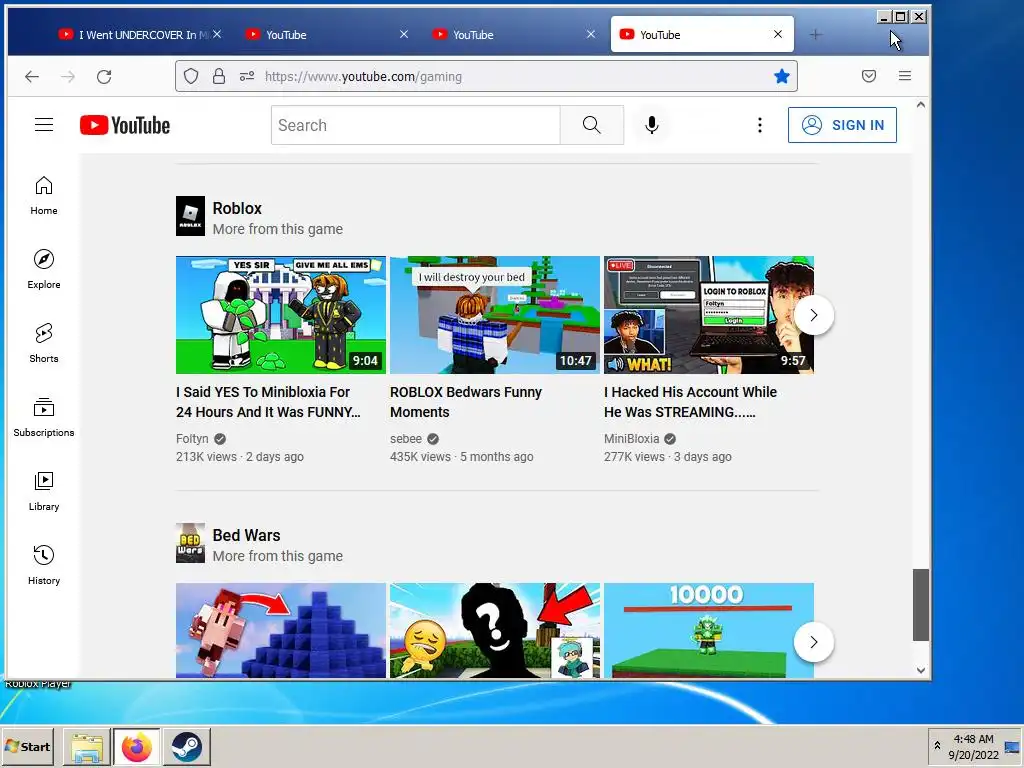This screenshot has width=1024, height=768.
Task: Click the Roblox game icon
Action: tap(190, 216)
